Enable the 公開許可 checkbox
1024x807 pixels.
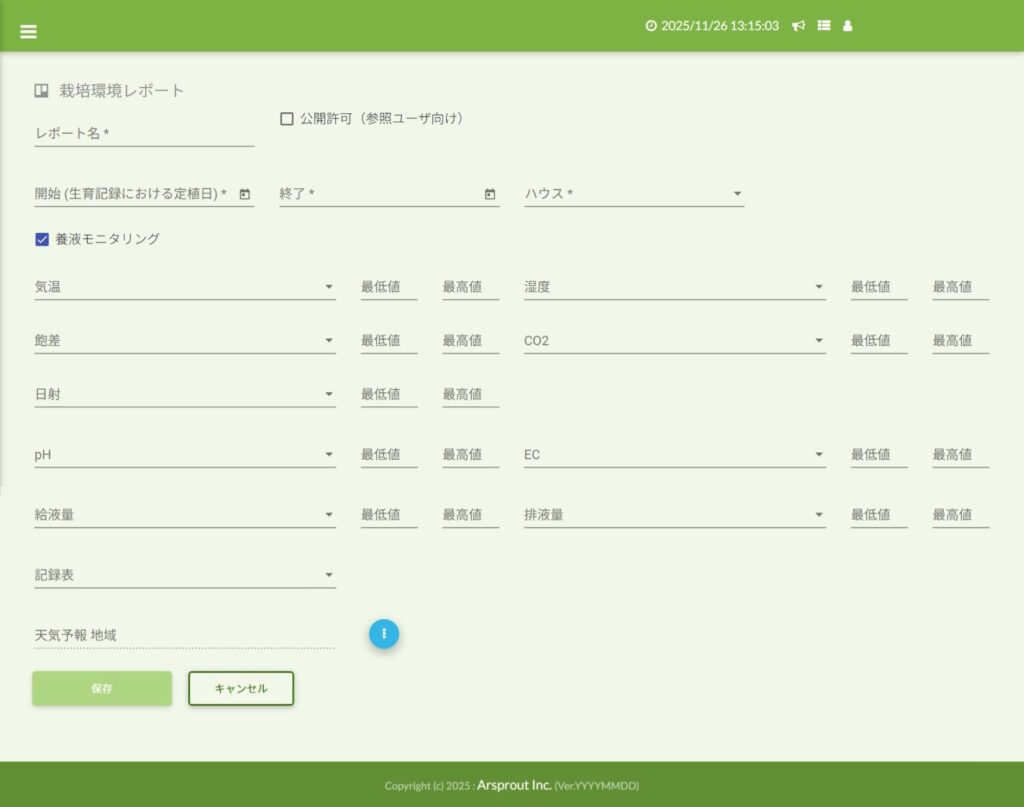tap(287, 119)
